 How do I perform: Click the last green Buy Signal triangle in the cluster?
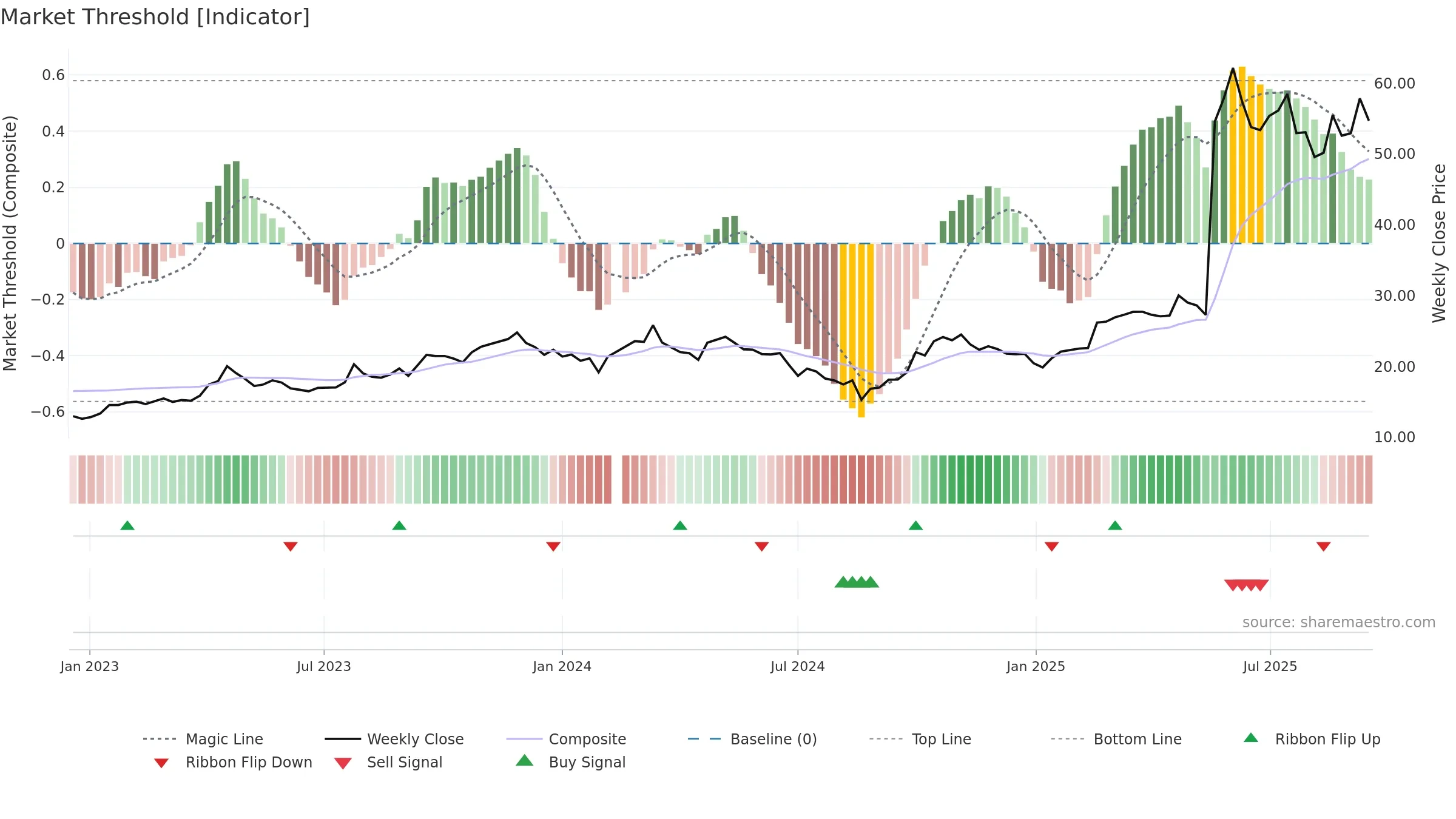pyautogui.click(x=871, y=582)
